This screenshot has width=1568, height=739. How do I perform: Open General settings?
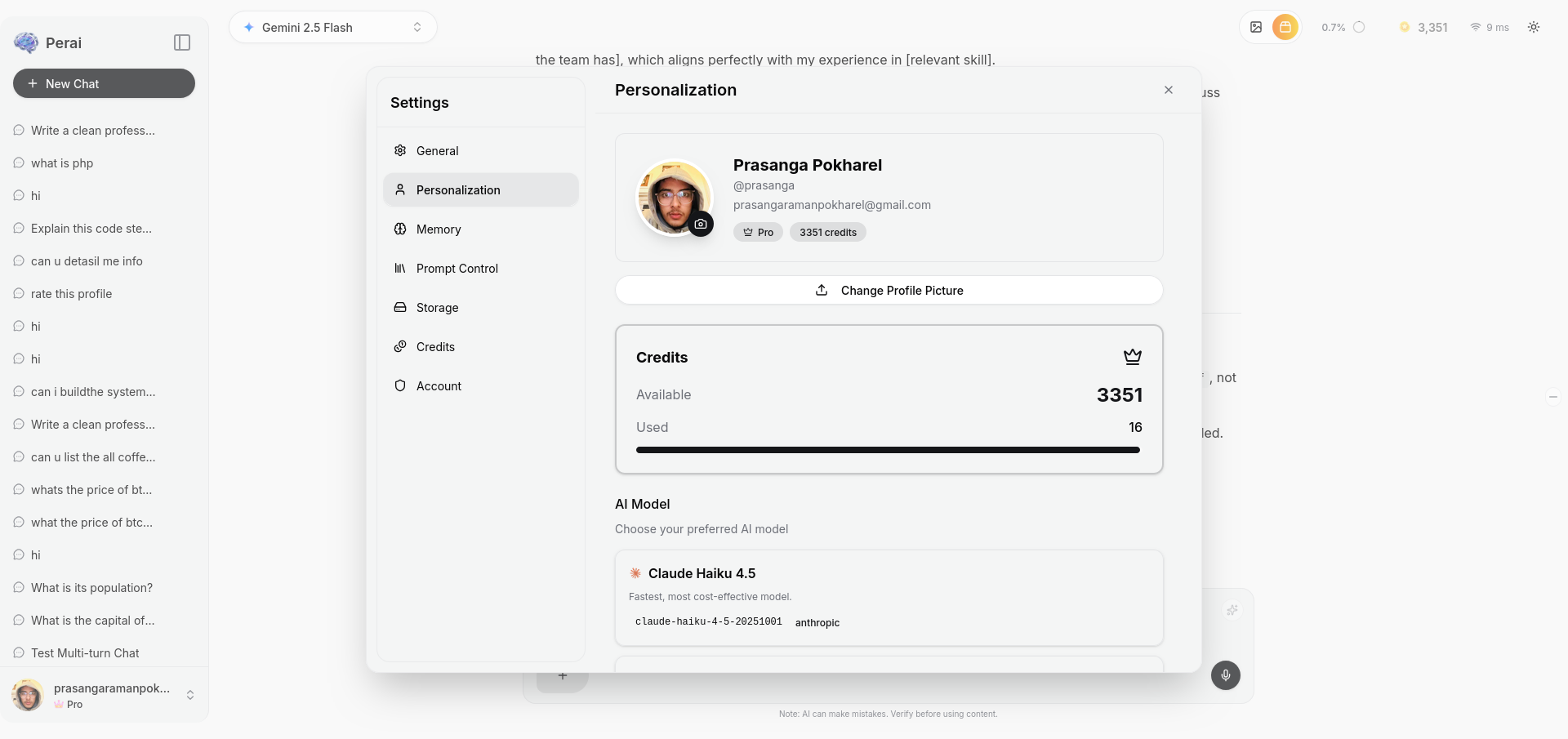tap(481, 150)
